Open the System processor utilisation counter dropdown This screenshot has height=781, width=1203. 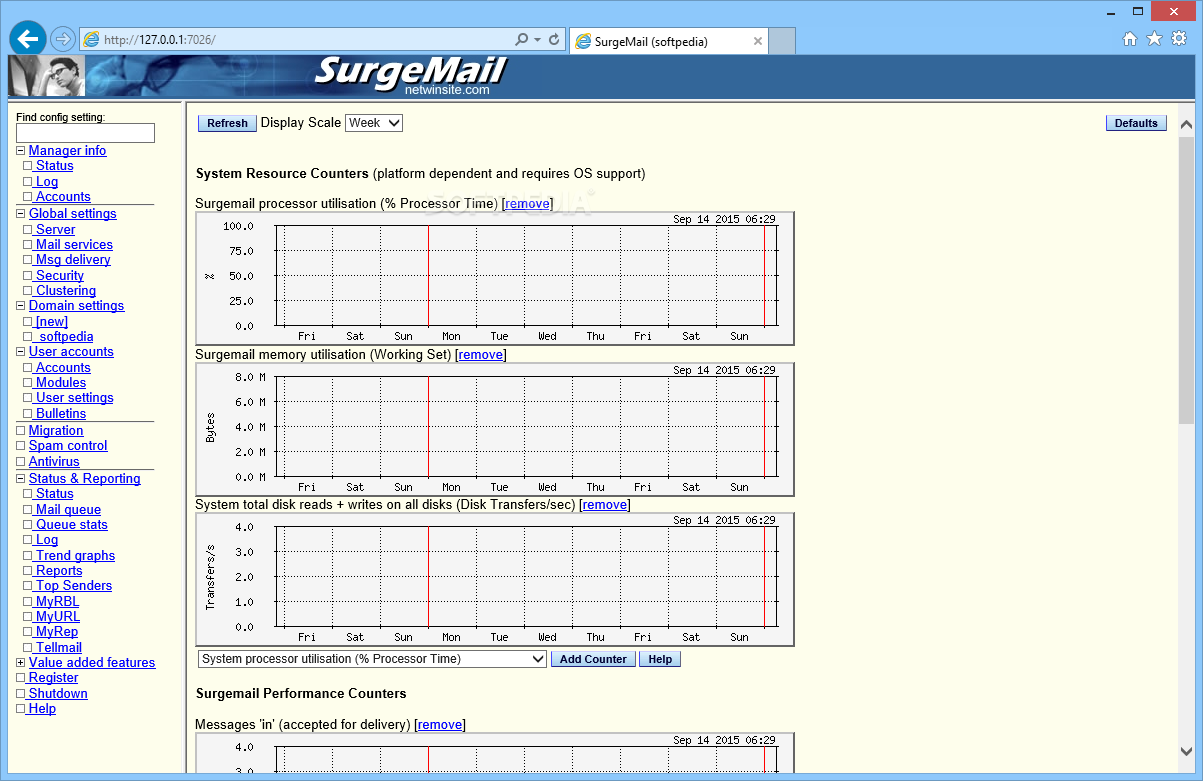372,659
